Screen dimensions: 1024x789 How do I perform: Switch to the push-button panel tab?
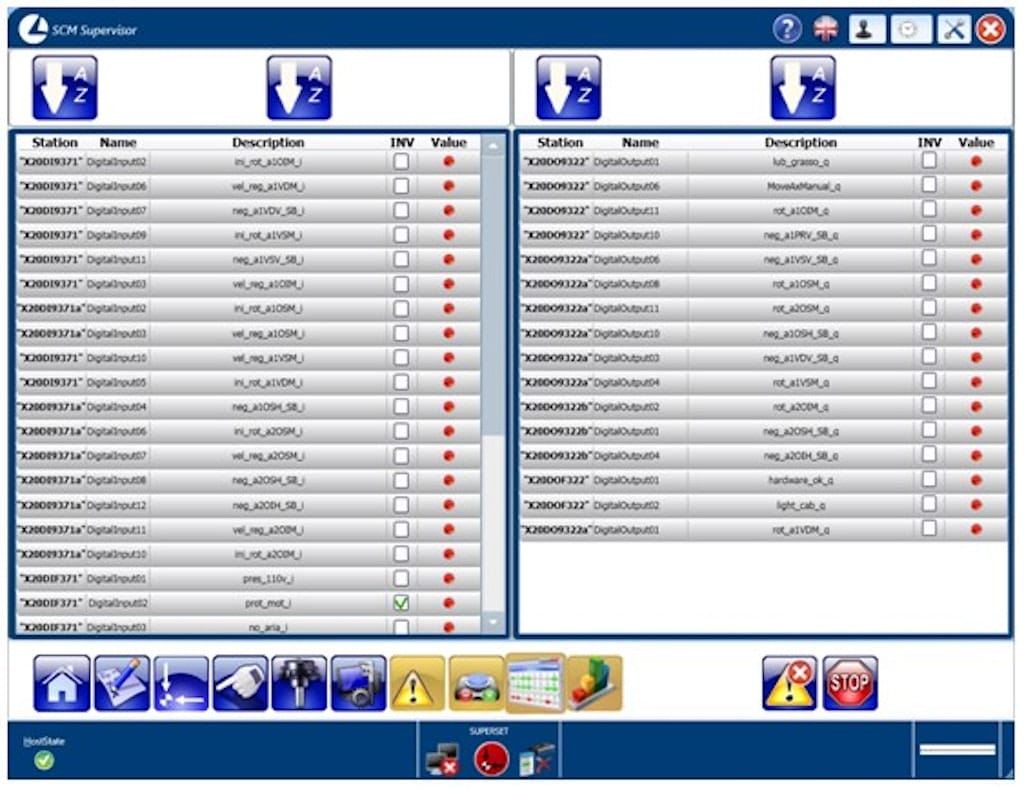[x=476, y=684]
